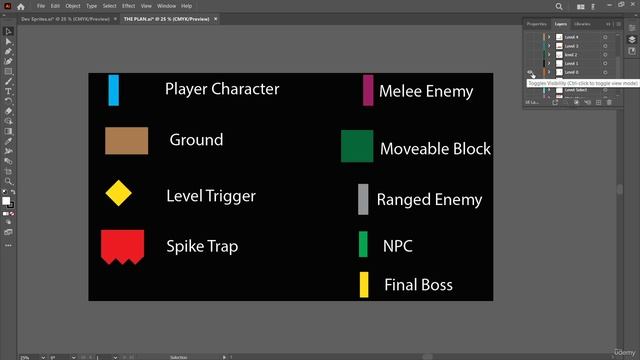Select the Eraser tool

pyautogui.click(x=8, y=111)
